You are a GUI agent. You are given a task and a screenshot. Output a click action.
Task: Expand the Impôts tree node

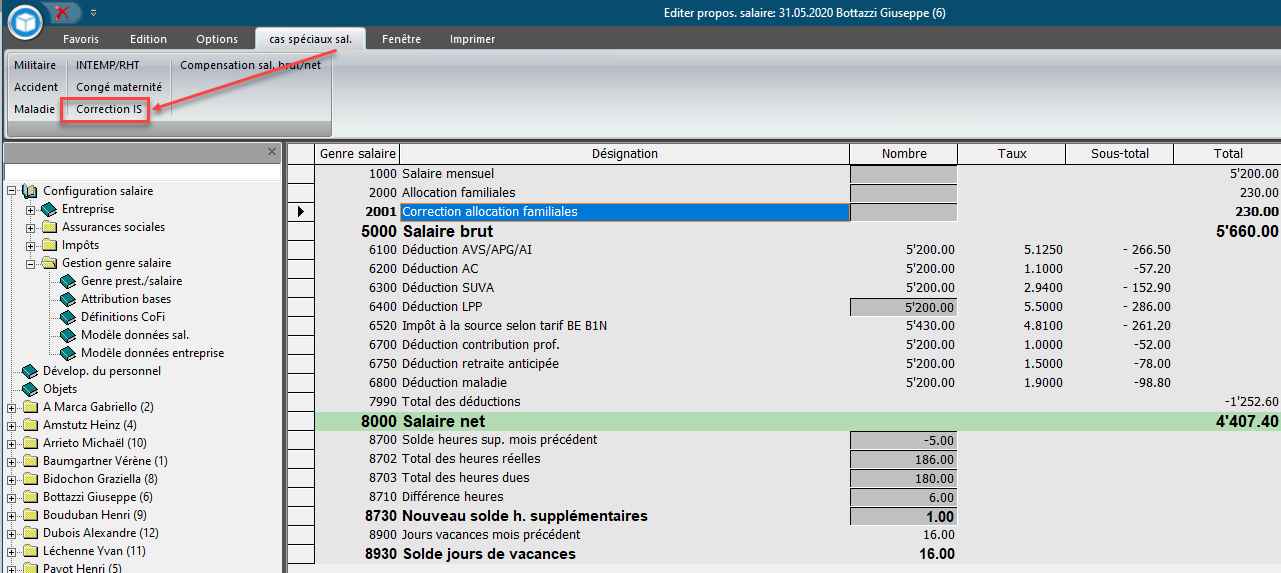31,245
